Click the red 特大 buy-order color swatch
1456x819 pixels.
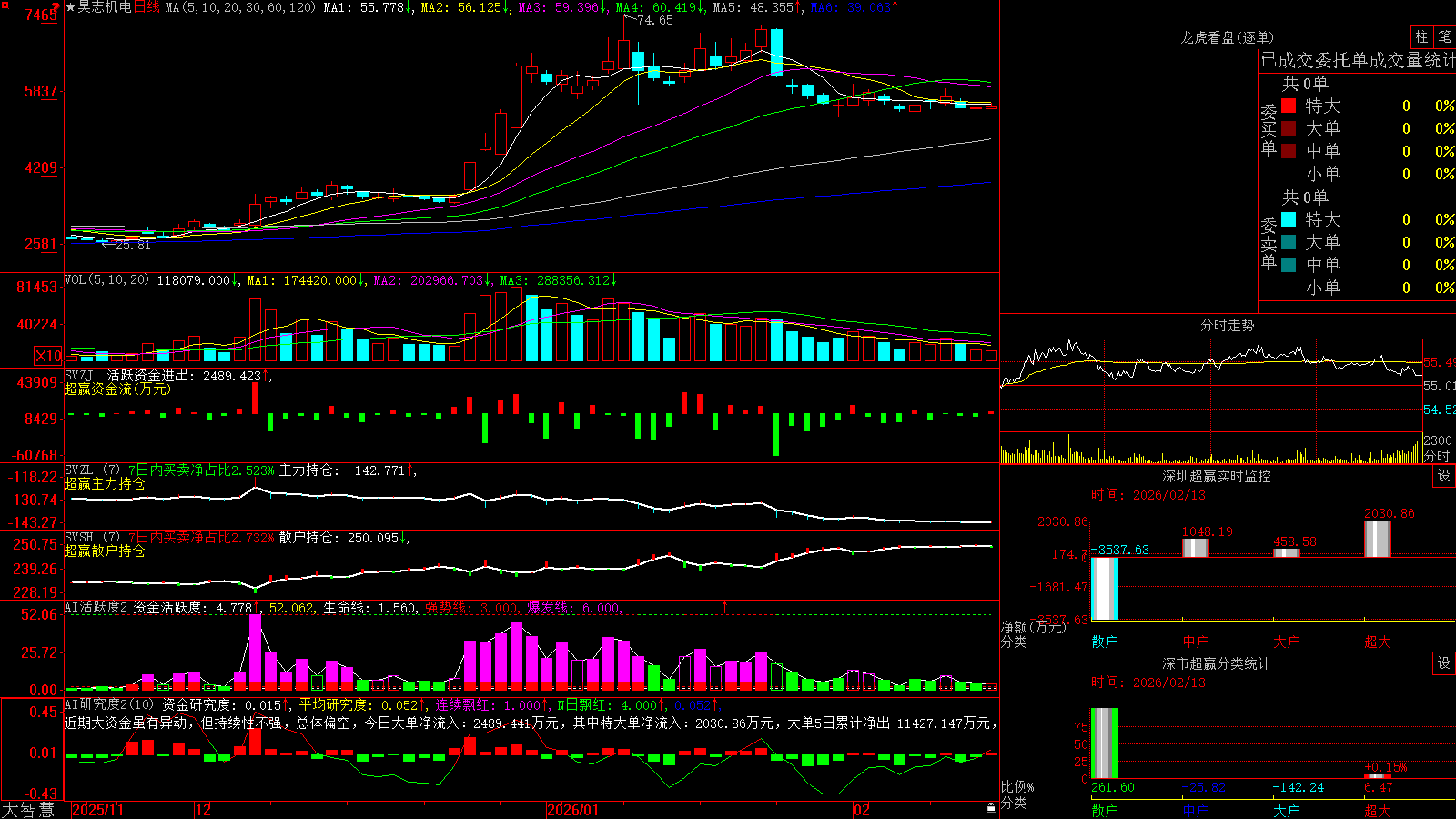click(x=1289, y=106)
